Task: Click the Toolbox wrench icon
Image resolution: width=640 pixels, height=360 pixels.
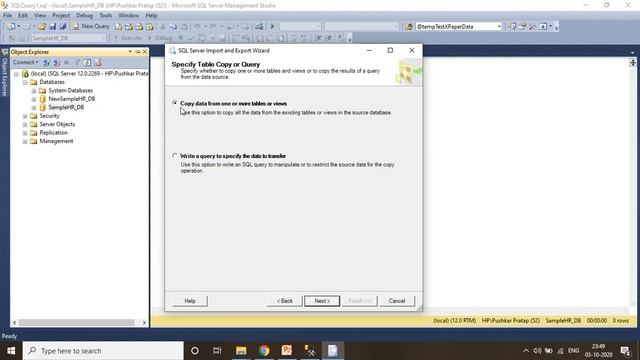Action: pyautogui.click(x=532, y=27)
